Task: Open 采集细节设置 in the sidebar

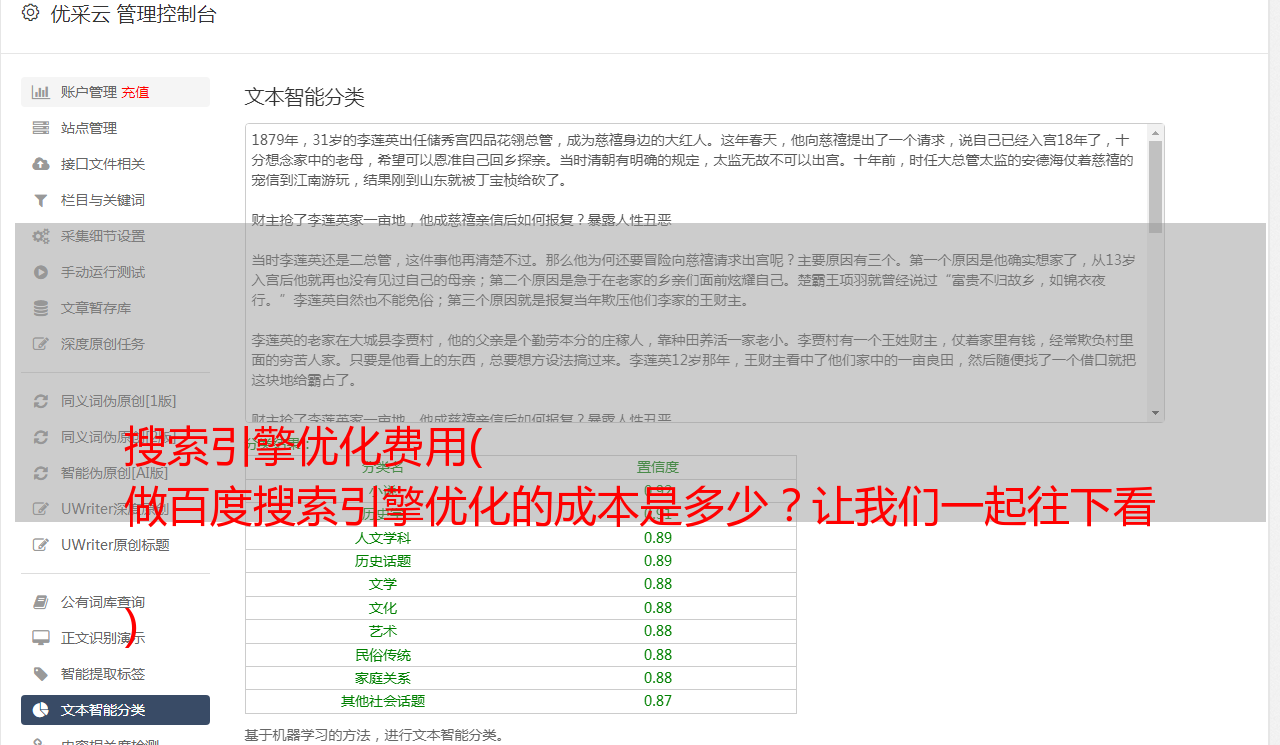Action: (x=103, y=236)
